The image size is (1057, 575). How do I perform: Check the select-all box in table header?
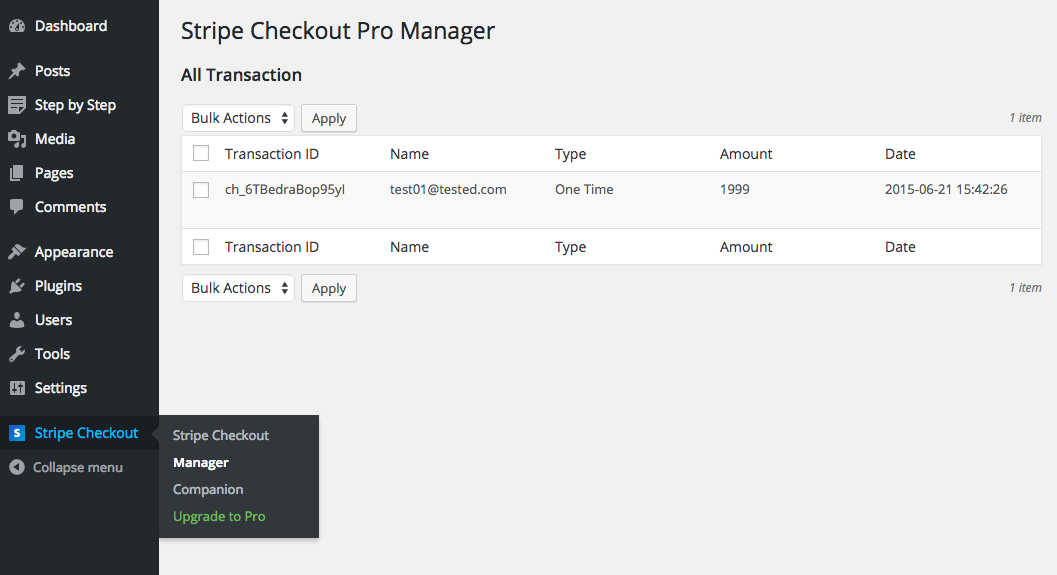click(201, 154)
